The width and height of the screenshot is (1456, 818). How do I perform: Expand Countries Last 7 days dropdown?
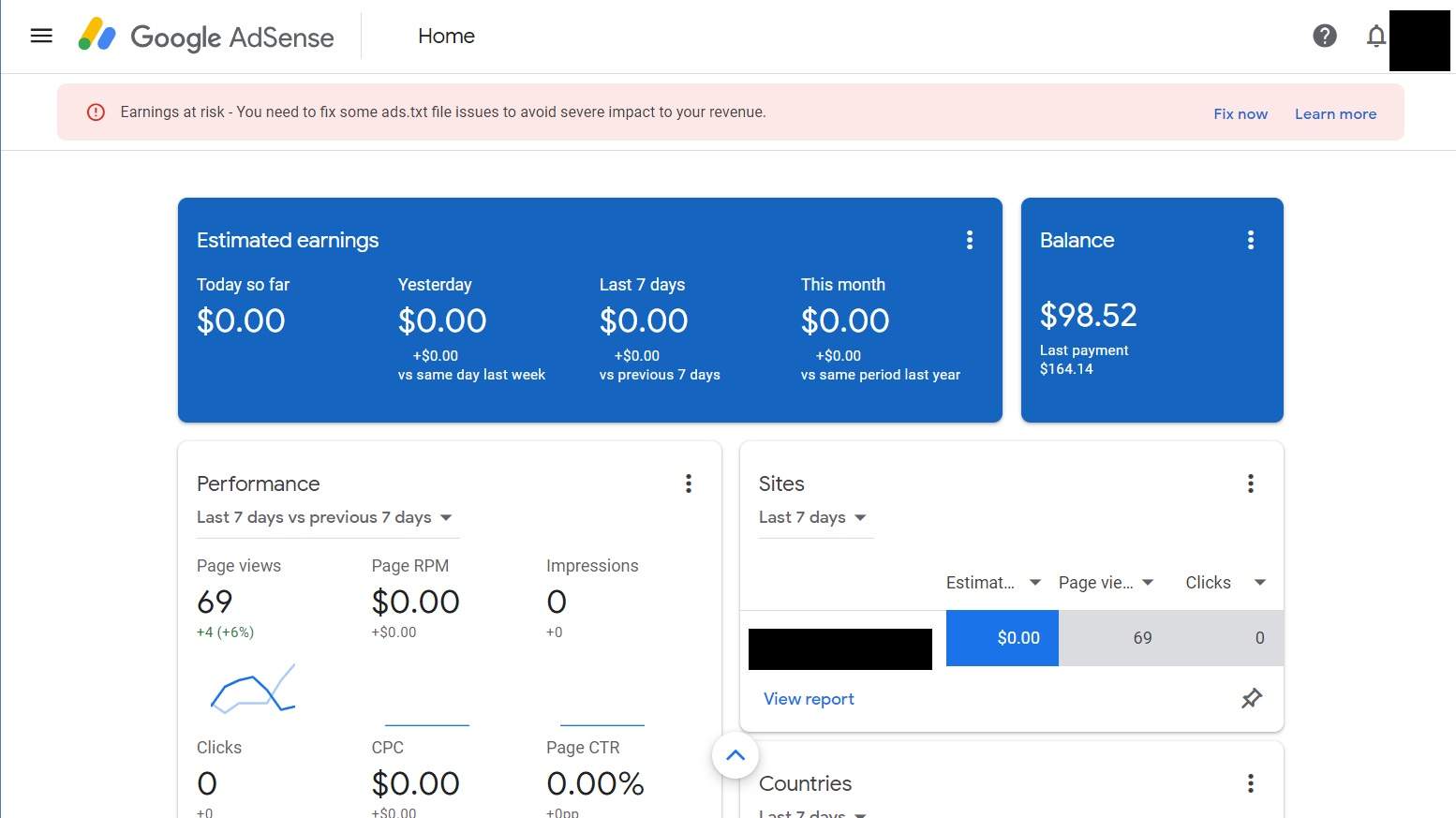tap(813, 813)
